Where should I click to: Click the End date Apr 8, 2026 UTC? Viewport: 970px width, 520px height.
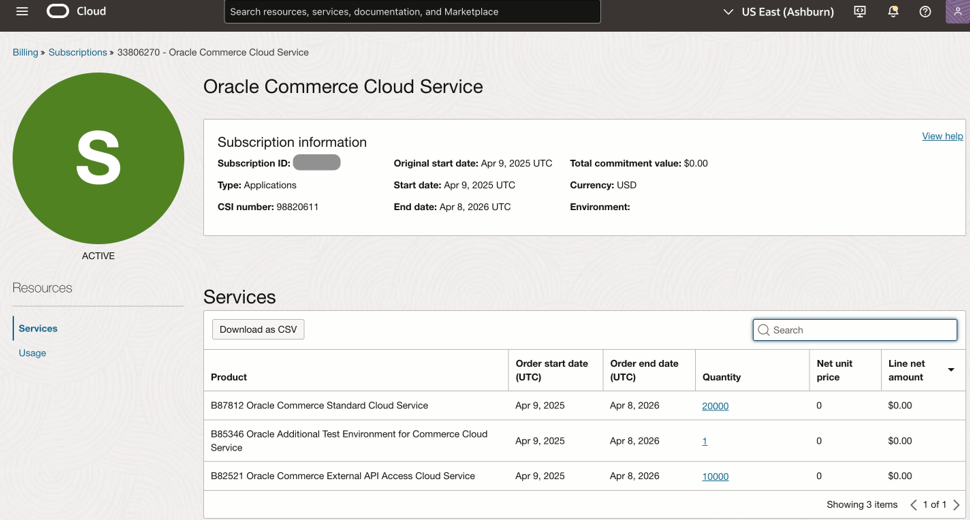(x=452, y=207)
